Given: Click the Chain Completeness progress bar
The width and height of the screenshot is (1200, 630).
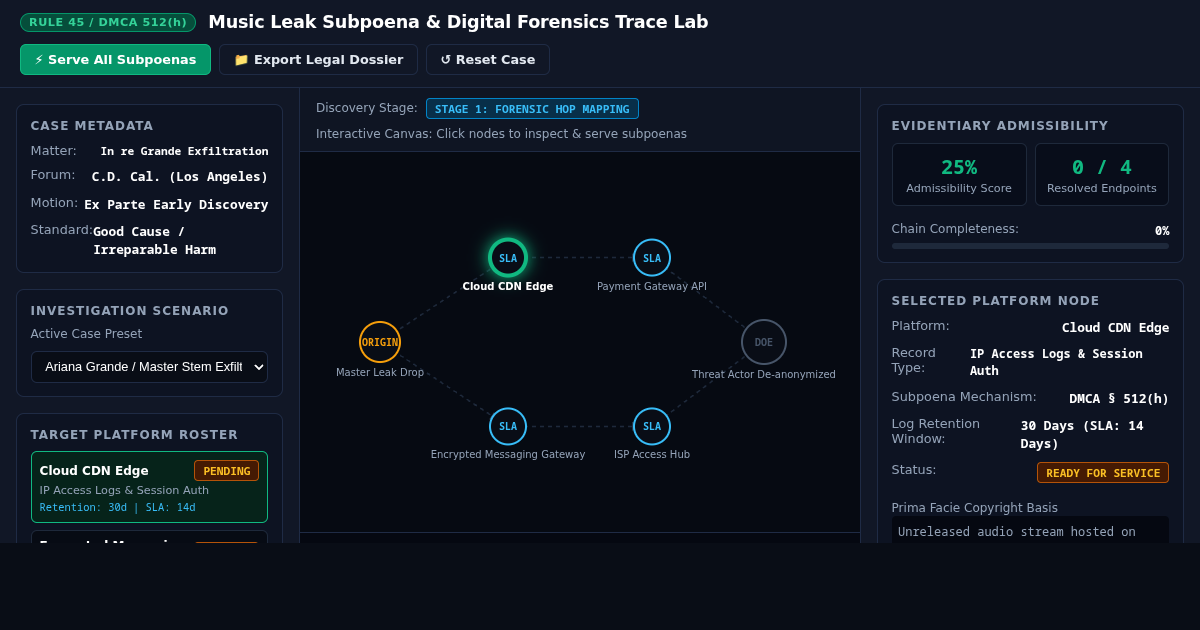Looking at the screenshot, I should [x=1030, y=246].
